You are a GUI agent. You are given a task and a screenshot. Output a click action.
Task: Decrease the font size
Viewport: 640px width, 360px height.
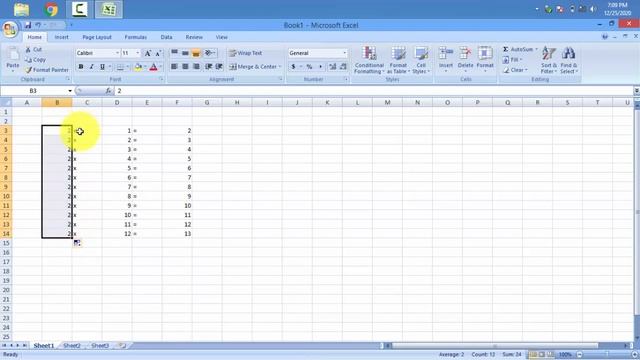click(x=158, y=53)
